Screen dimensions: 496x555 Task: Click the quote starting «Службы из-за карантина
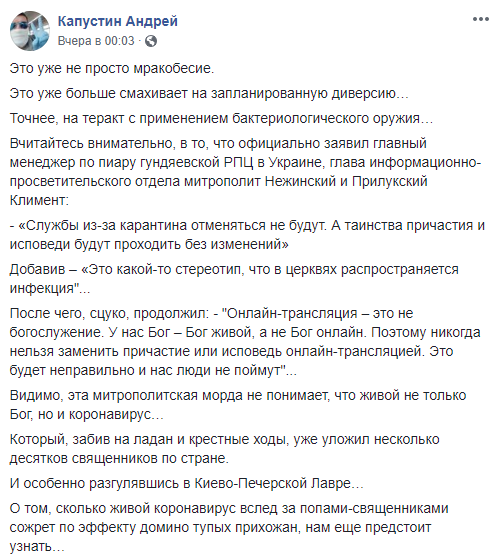coord(247,235)
